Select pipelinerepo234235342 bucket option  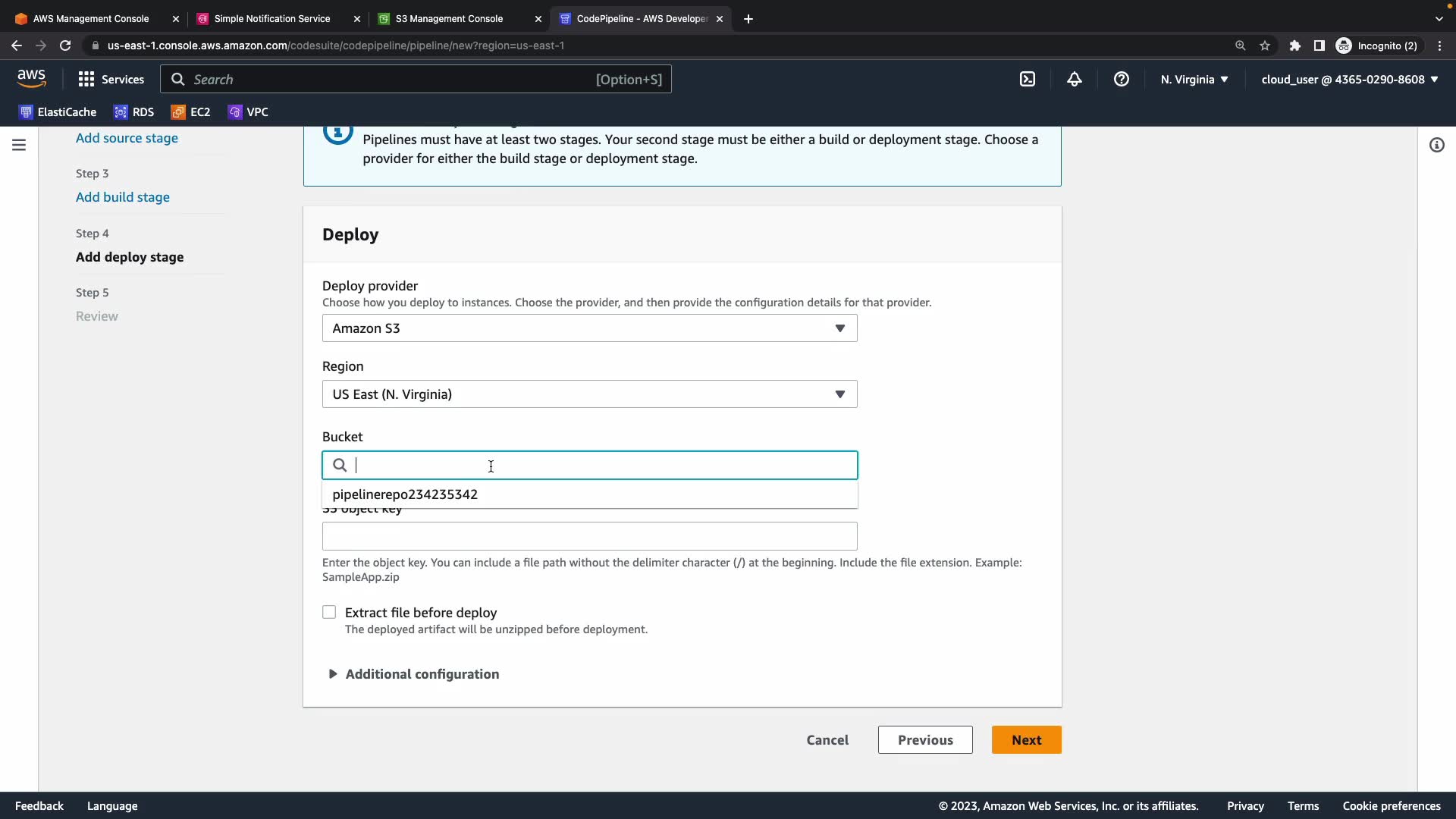tap(405, 494)
